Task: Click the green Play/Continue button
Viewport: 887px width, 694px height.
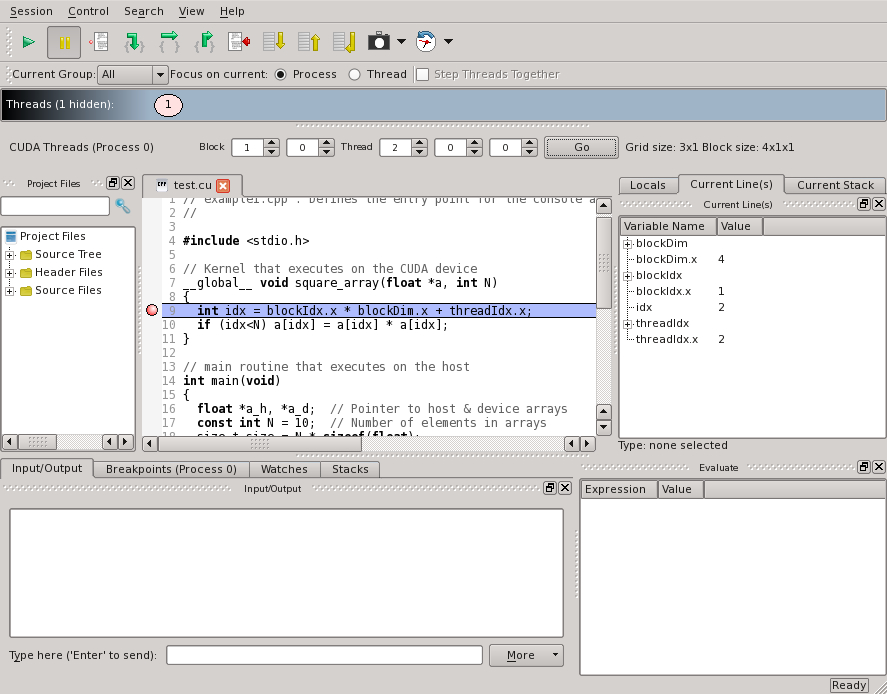Action: point(29,42)
